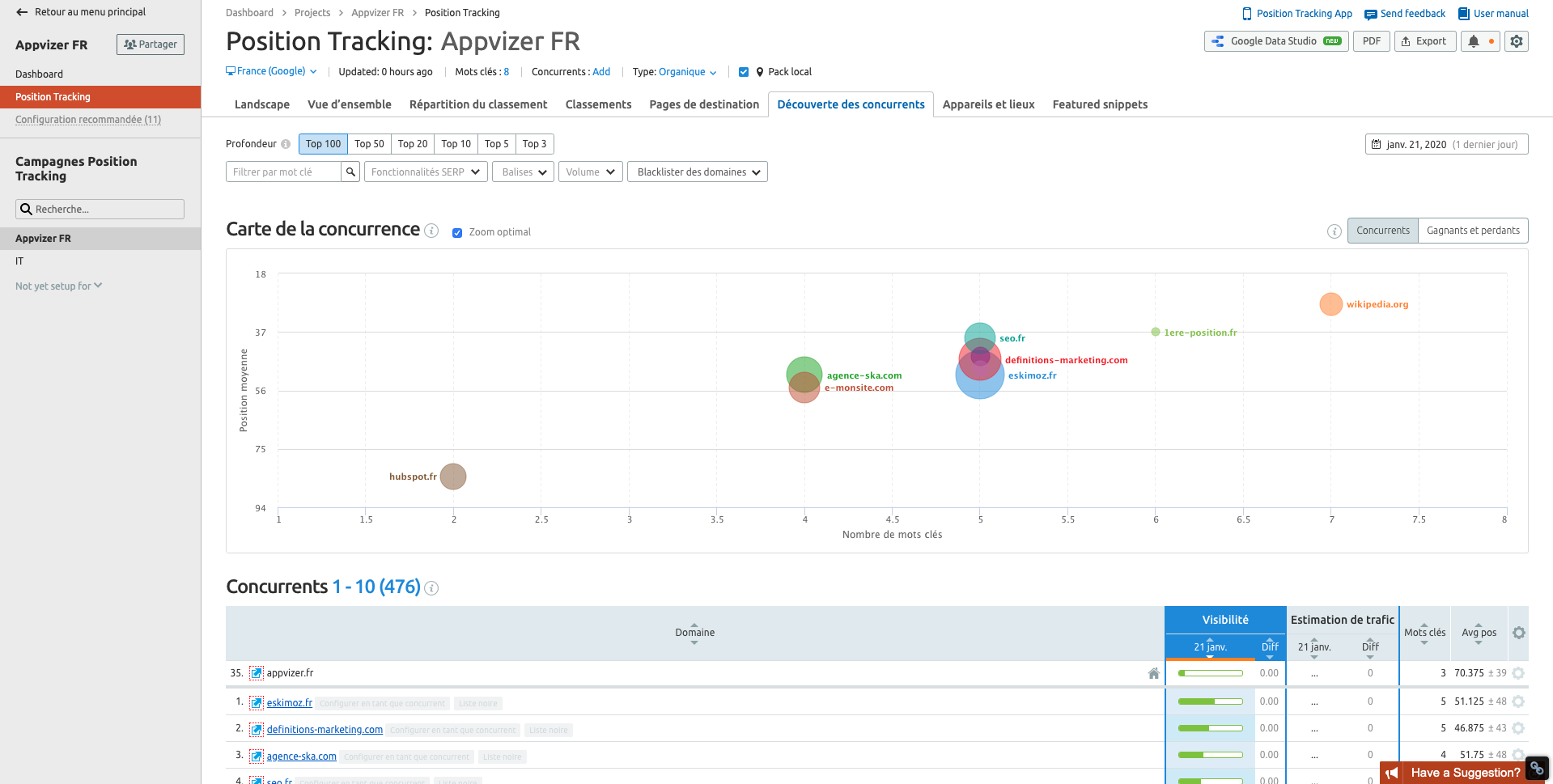Screen dimensions: 1553x784
Task: Open the Landscape tab
Action: tap(262, 104)
